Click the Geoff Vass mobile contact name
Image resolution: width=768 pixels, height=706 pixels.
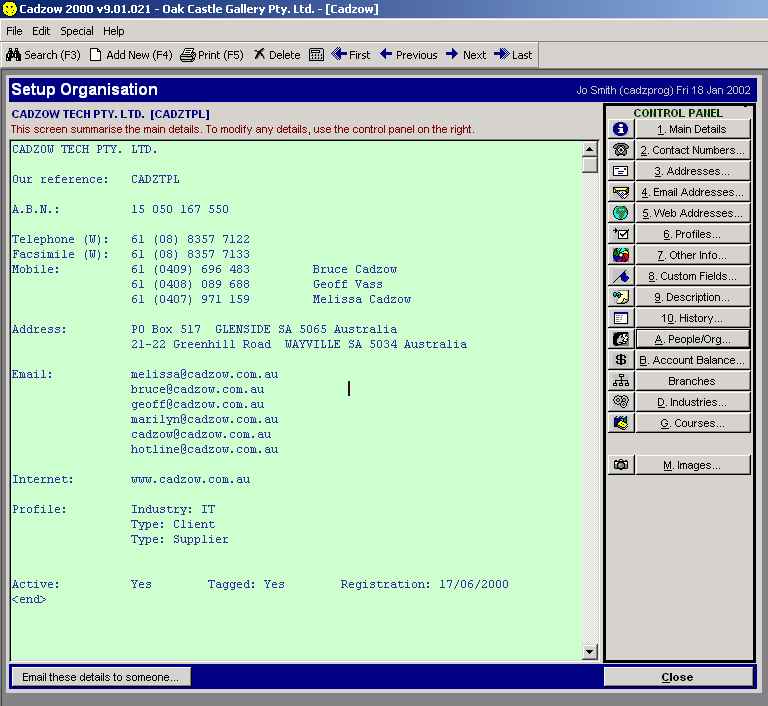click(348, 284)
